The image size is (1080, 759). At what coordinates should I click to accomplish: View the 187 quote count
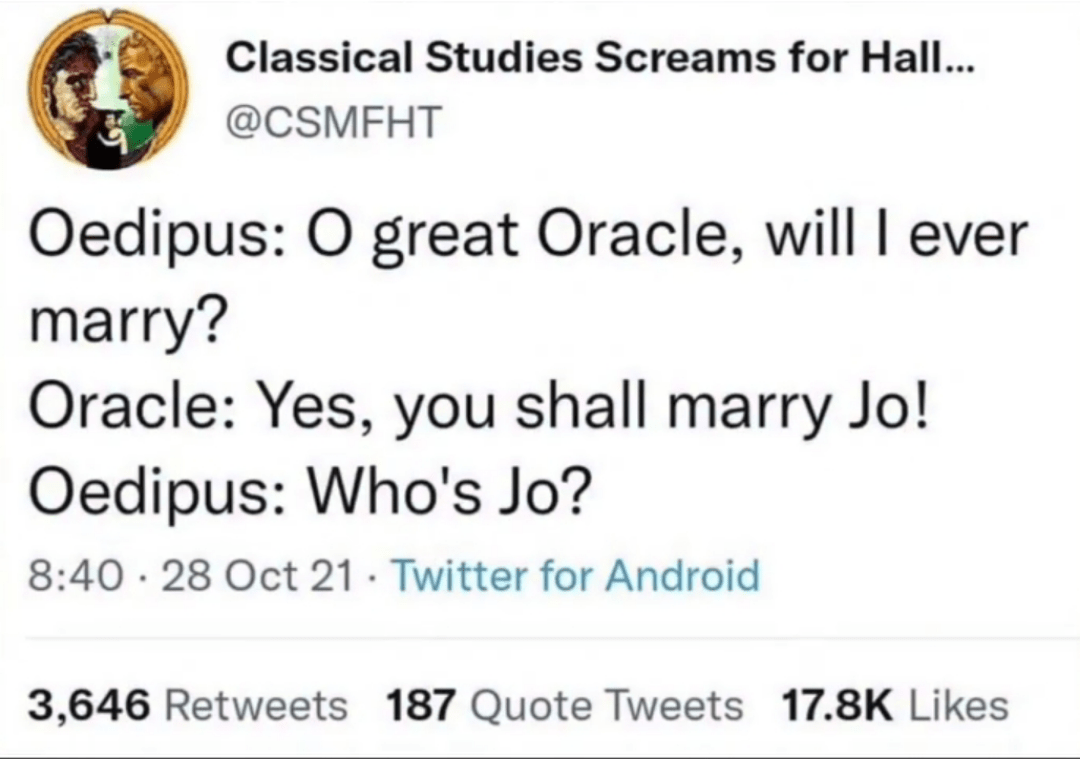point(421,707)
